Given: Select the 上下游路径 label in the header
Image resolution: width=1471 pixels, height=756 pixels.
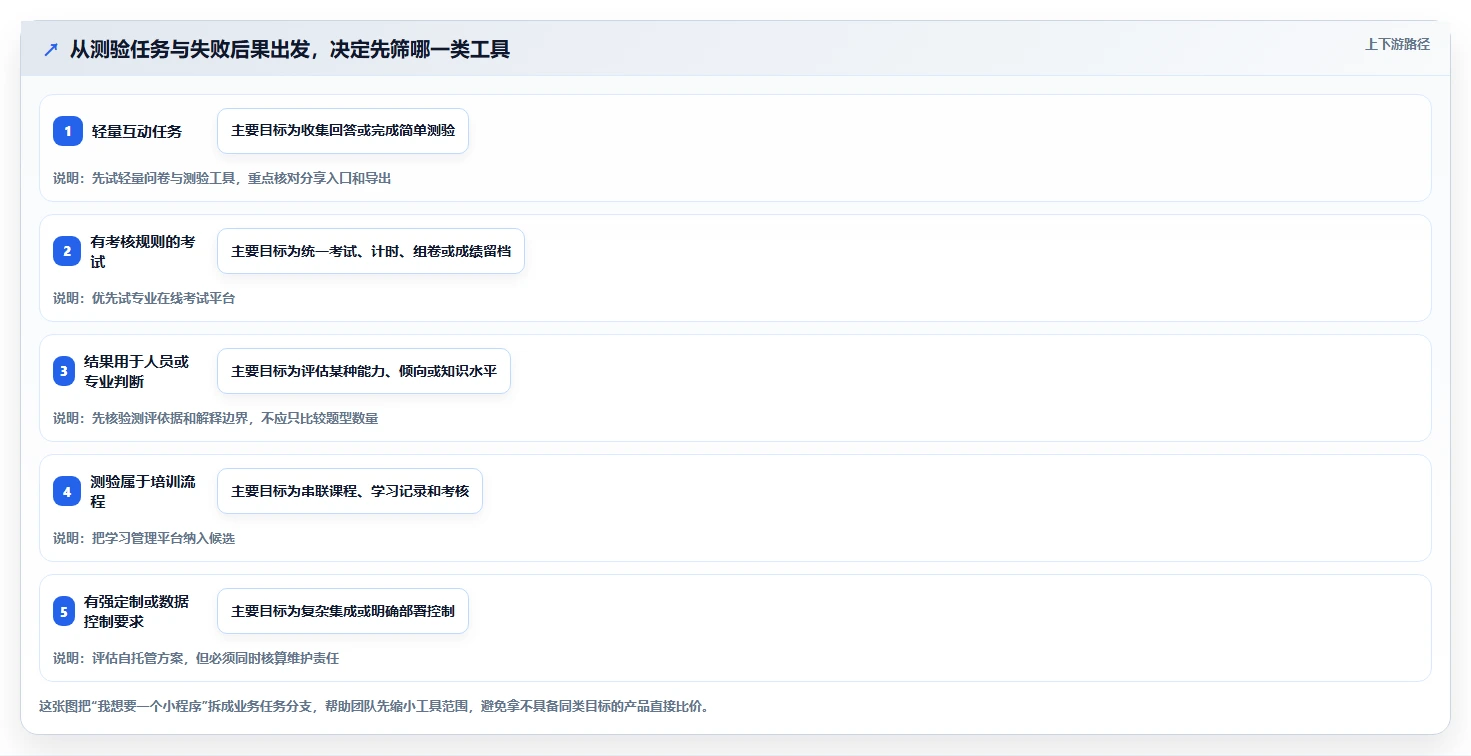Looking at the screenshot, I should click(x=1397, y=44).
